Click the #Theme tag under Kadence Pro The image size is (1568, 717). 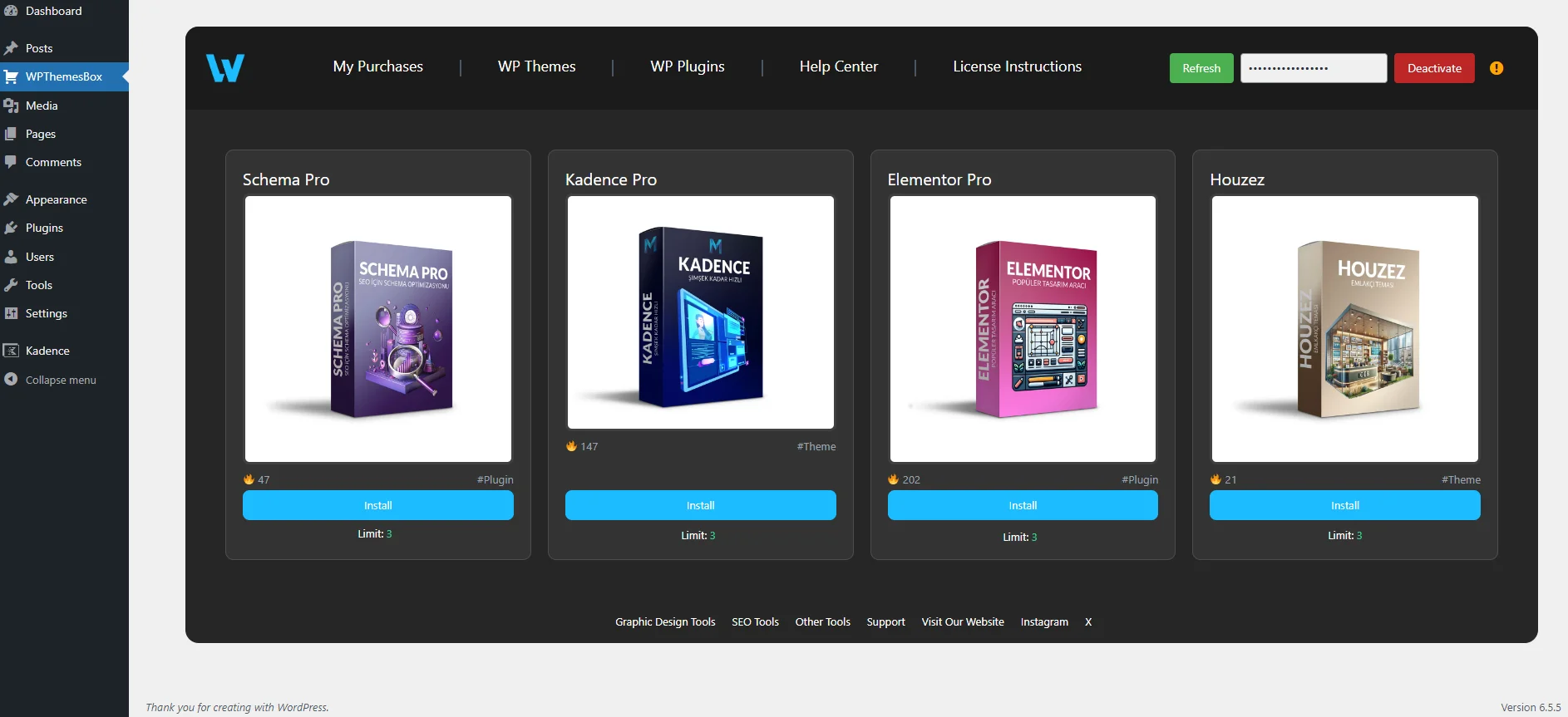pyautogui.click(x=816, y=446)
